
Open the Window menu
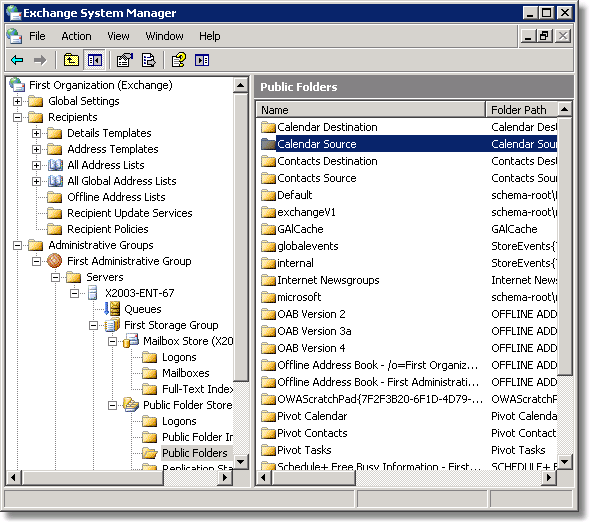164,36
